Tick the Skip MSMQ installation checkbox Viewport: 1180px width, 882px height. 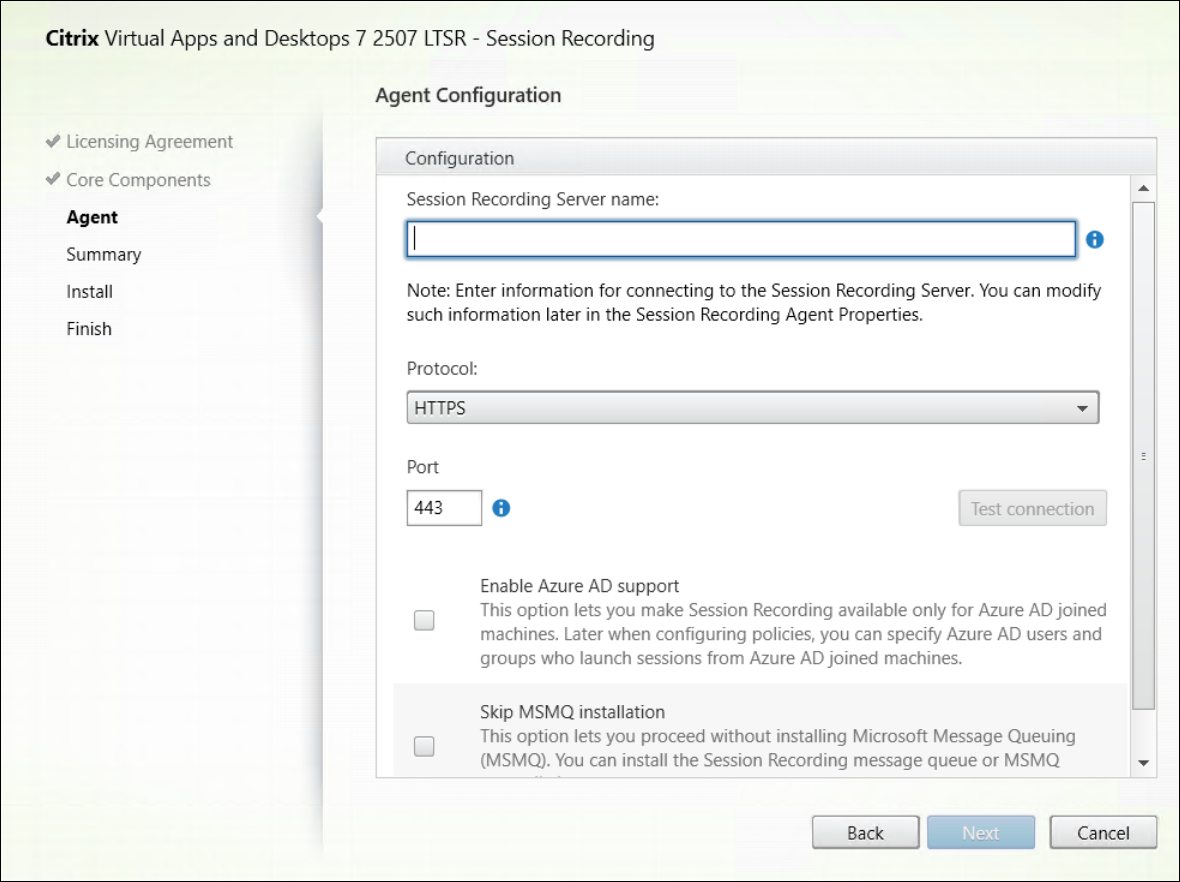(424, 746)
